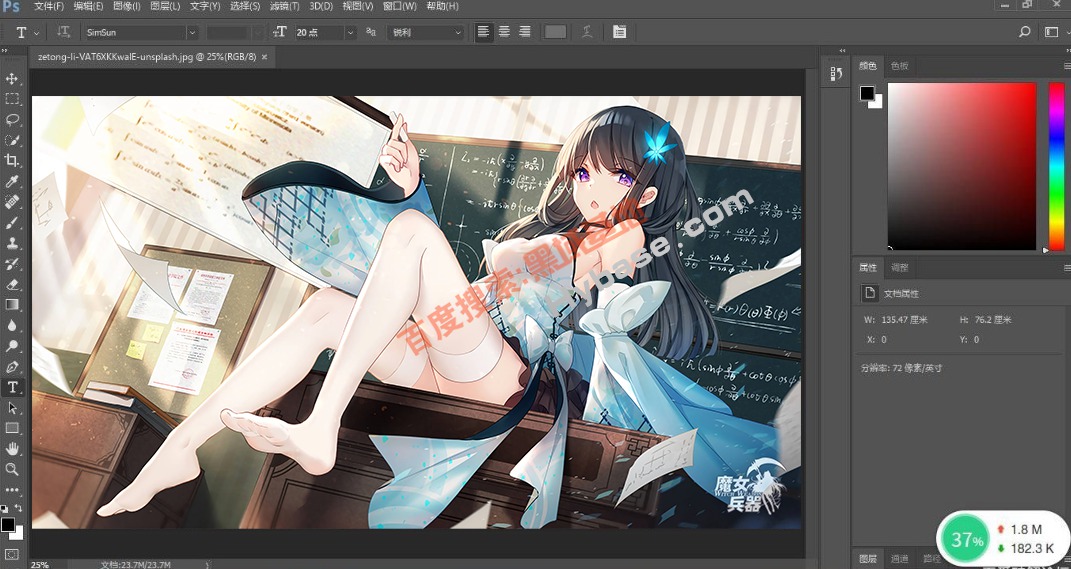Select the Move tool
Viewport: 1071px width, 569px height.
tap(12, 79)
